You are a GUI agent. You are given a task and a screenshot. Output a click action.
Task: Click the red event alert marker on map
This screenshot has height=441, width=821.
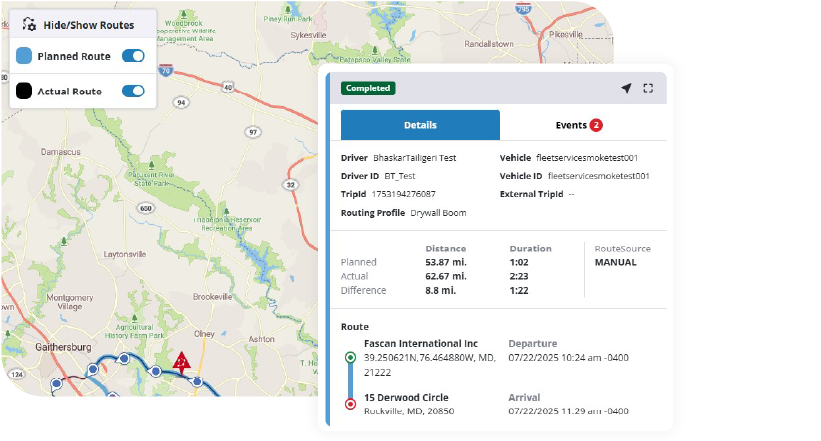click(x=181, y=361)
